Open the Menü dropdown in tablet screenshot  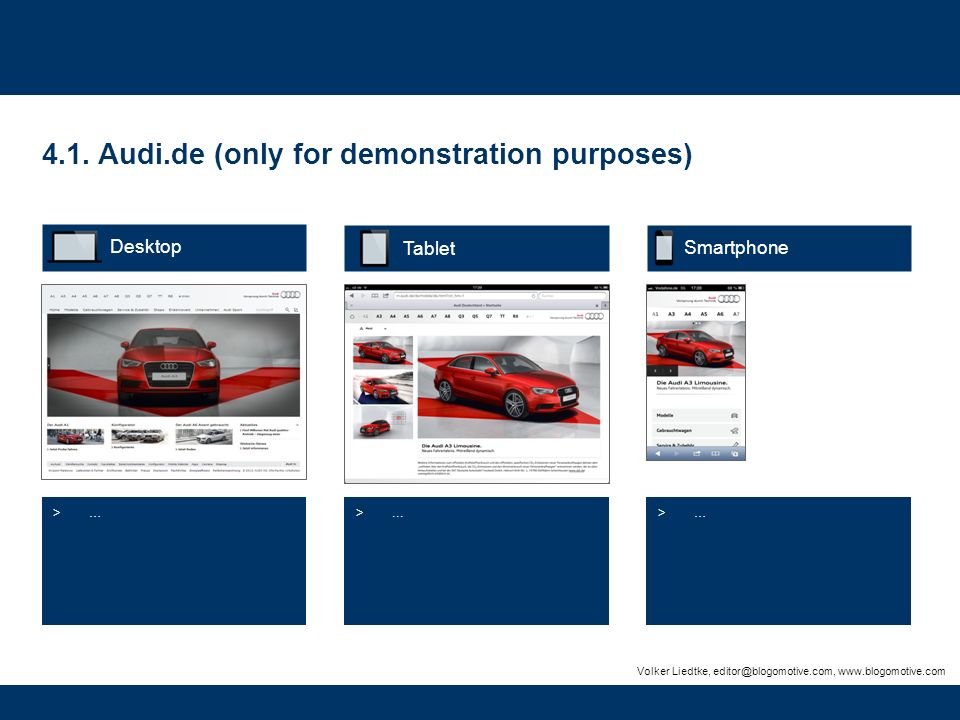click(372, 329)
